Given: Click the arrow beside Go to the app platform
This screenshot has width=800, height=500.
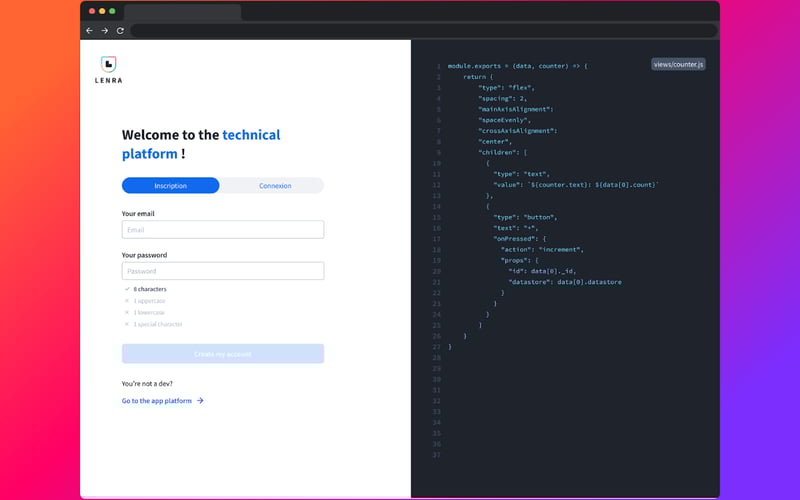Looking at the screenshot, I should (x=200, y=401).
